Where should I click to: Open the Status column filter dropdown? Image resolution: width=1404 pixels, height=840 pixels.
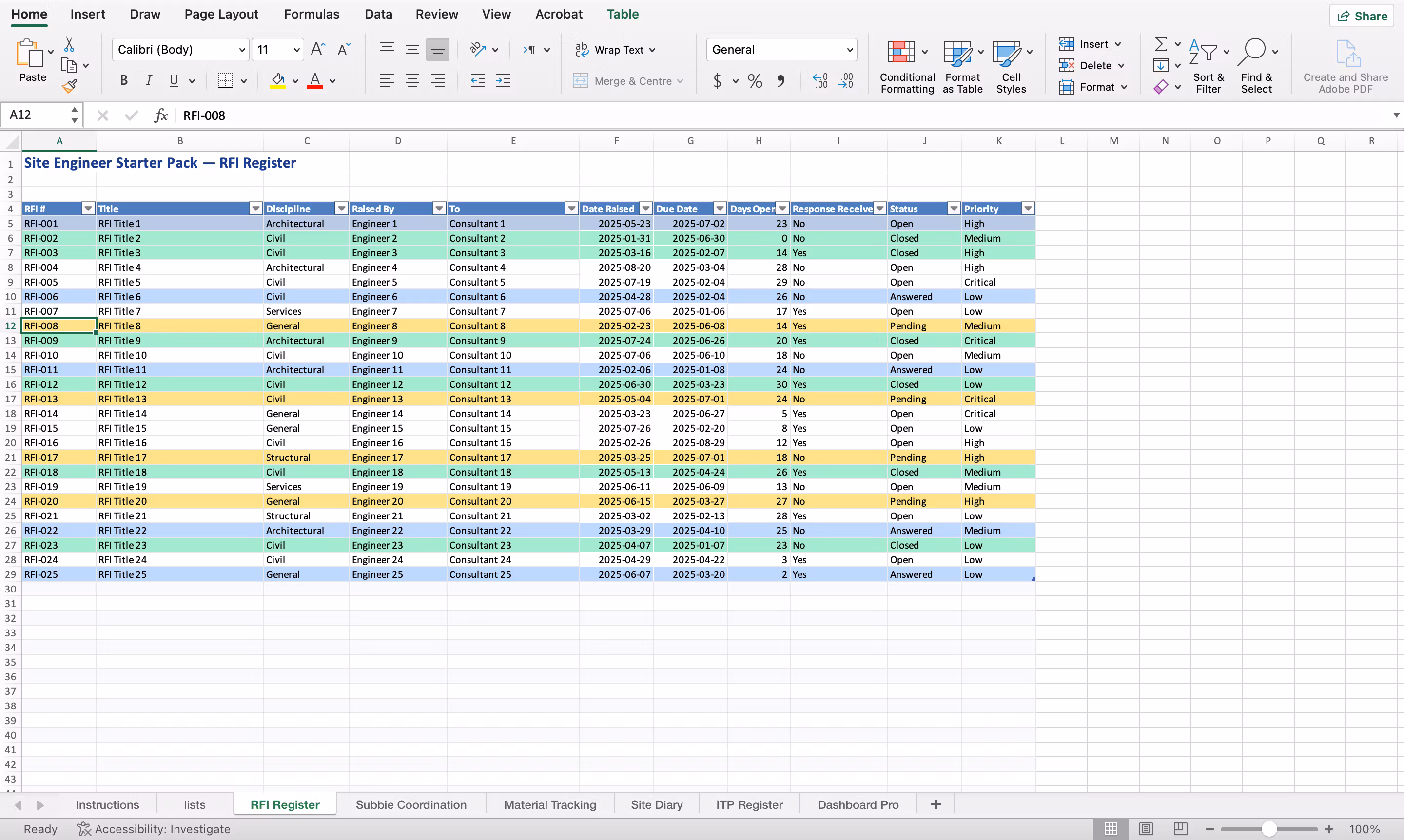pos(954,209)
